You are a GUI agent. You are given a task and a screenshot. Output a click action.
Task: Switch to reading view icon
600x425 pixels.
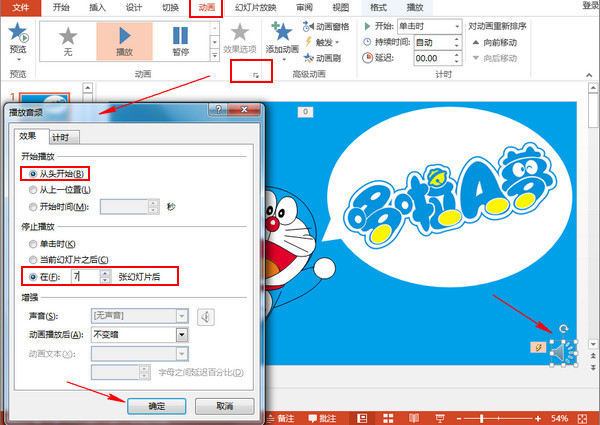click(414, 418)
